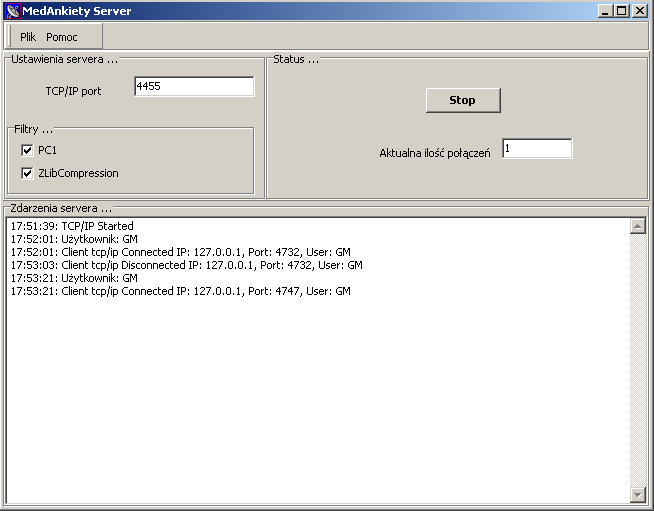654x511 pixels.
Task: Open the Pomoc menu
Action: pos(61,37)
